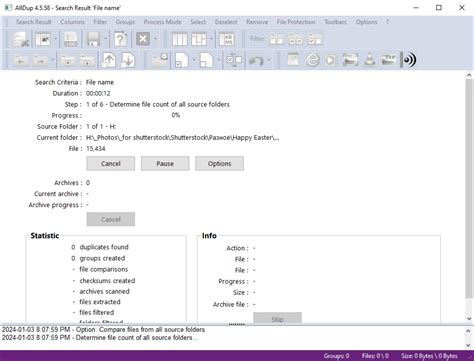This screenshot has width=474, height=361.
Task: Click 'Groups: 0' in the status bar
Action: coord(336,356)
